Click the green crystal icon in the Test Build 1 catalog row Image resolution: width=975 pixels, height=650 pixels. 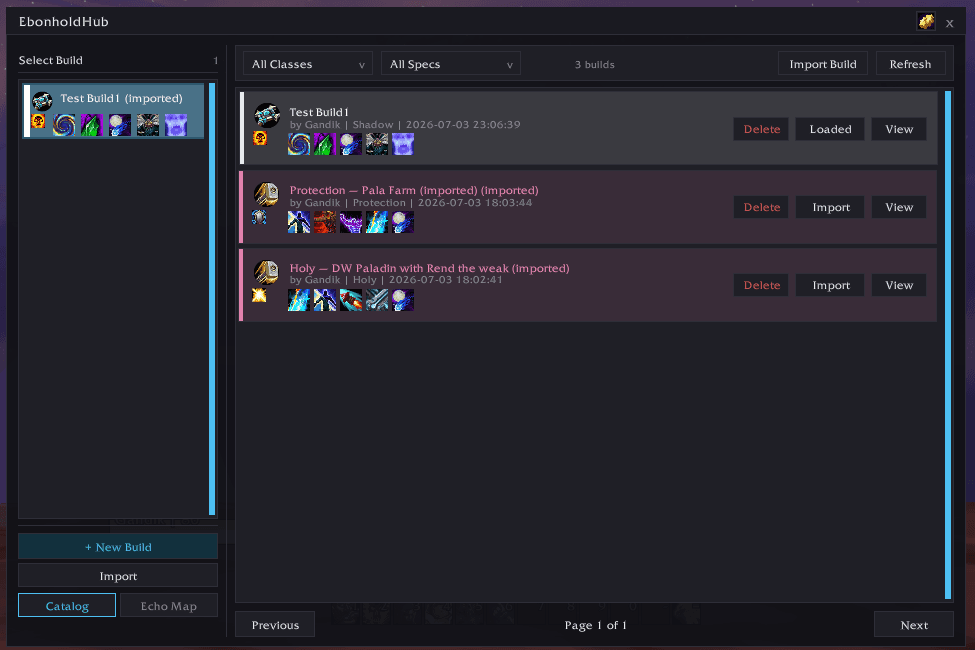[325, 144]
